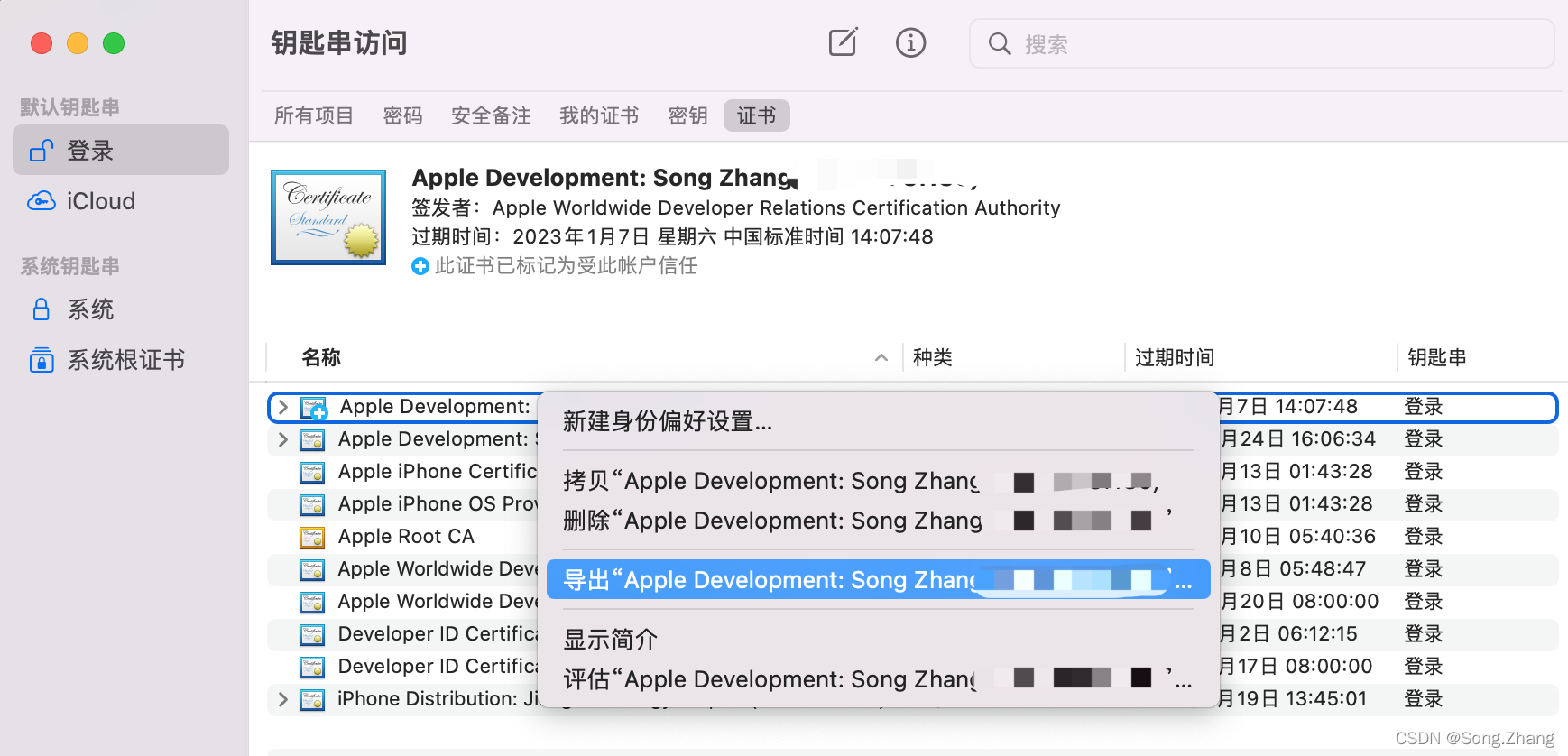1568x756 pixels.
Task: Choose the 删除 Apple Development menu entry
Action: 878,521
